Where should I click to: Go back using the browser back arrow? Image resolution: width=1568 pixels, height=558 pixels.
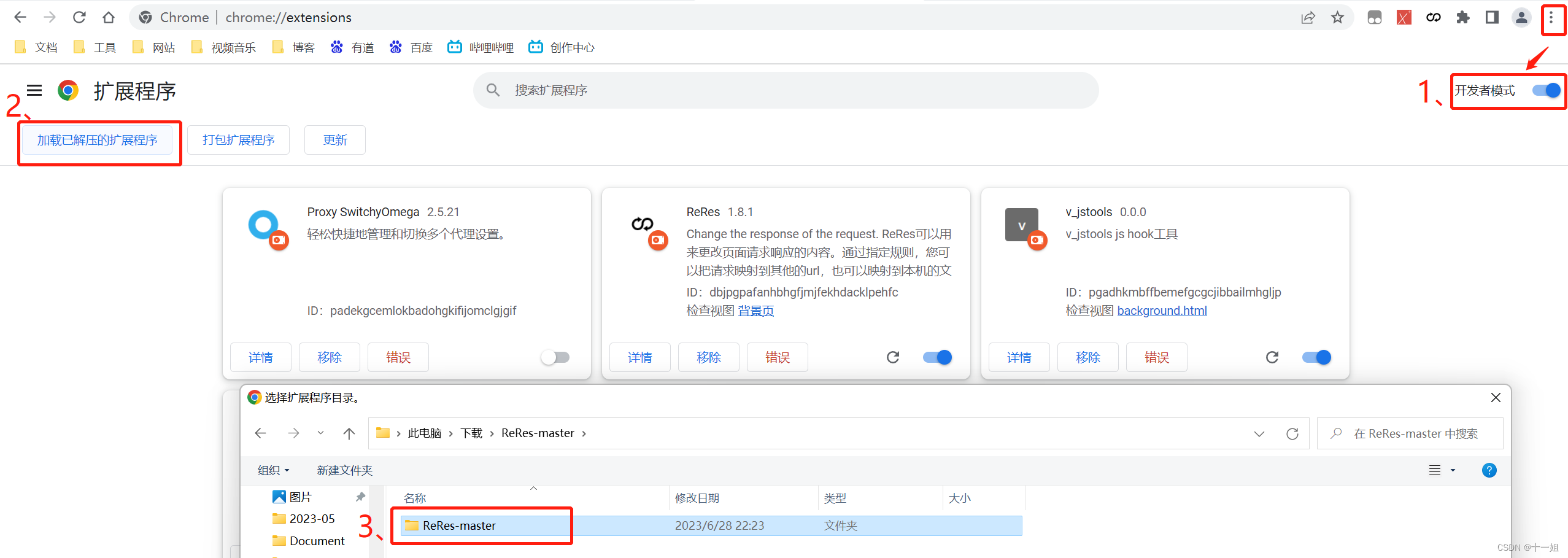click(20, 17)
